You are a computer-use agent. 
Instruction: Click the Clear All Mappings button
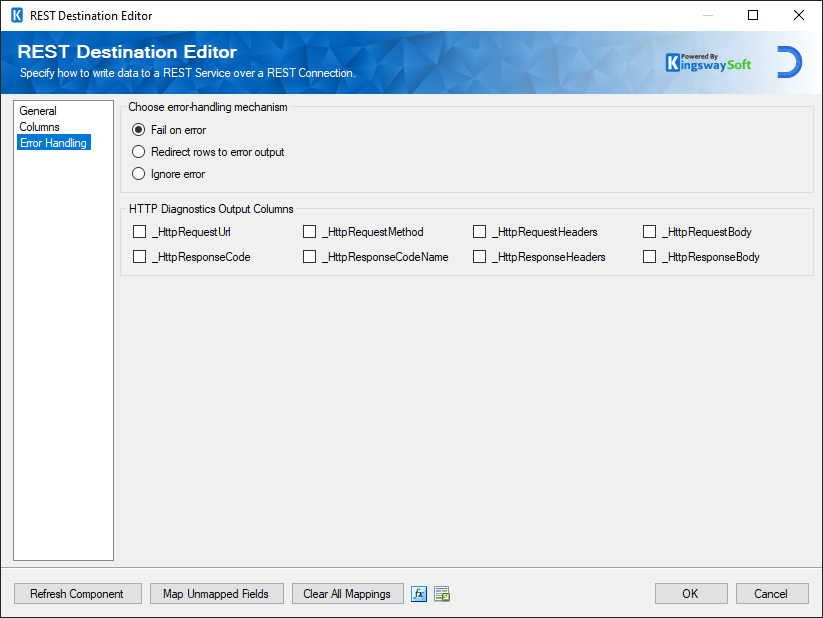pos(347,593)
